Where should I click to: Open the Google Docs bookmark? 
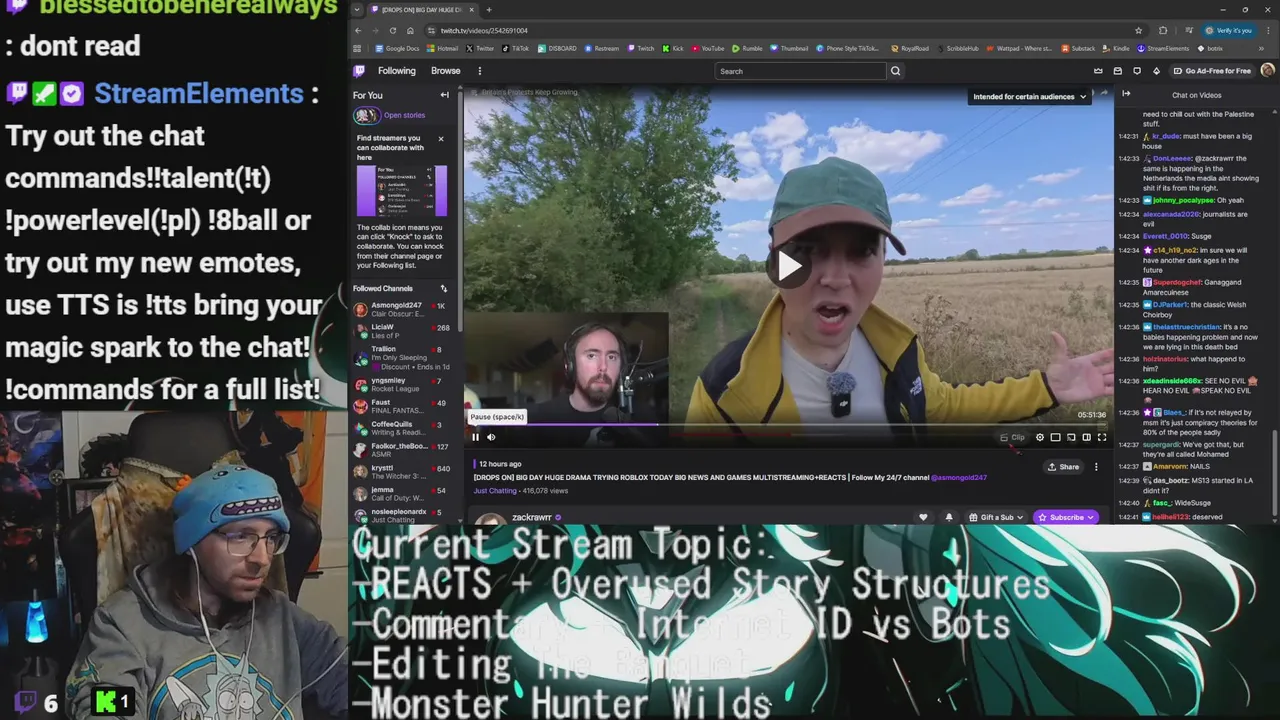(x=398, y=49)
